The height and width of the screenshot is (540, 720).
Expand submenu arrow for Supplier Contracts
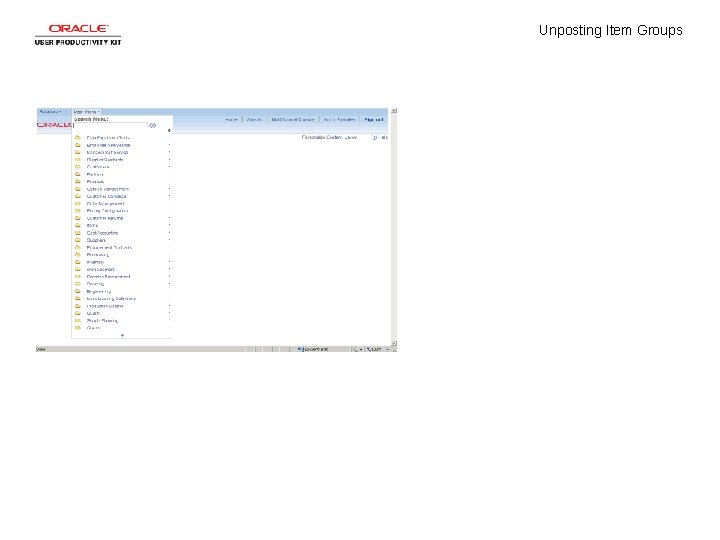169,160
